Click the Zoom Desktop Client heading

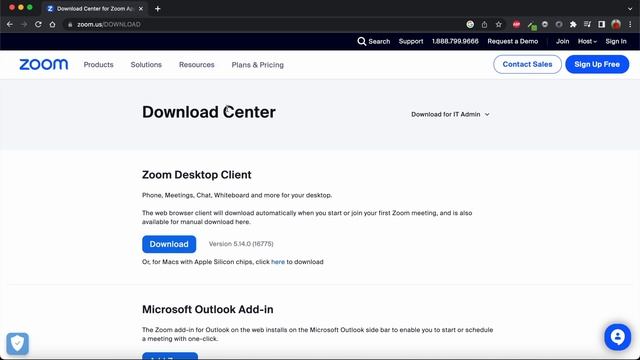click(197, 175)
